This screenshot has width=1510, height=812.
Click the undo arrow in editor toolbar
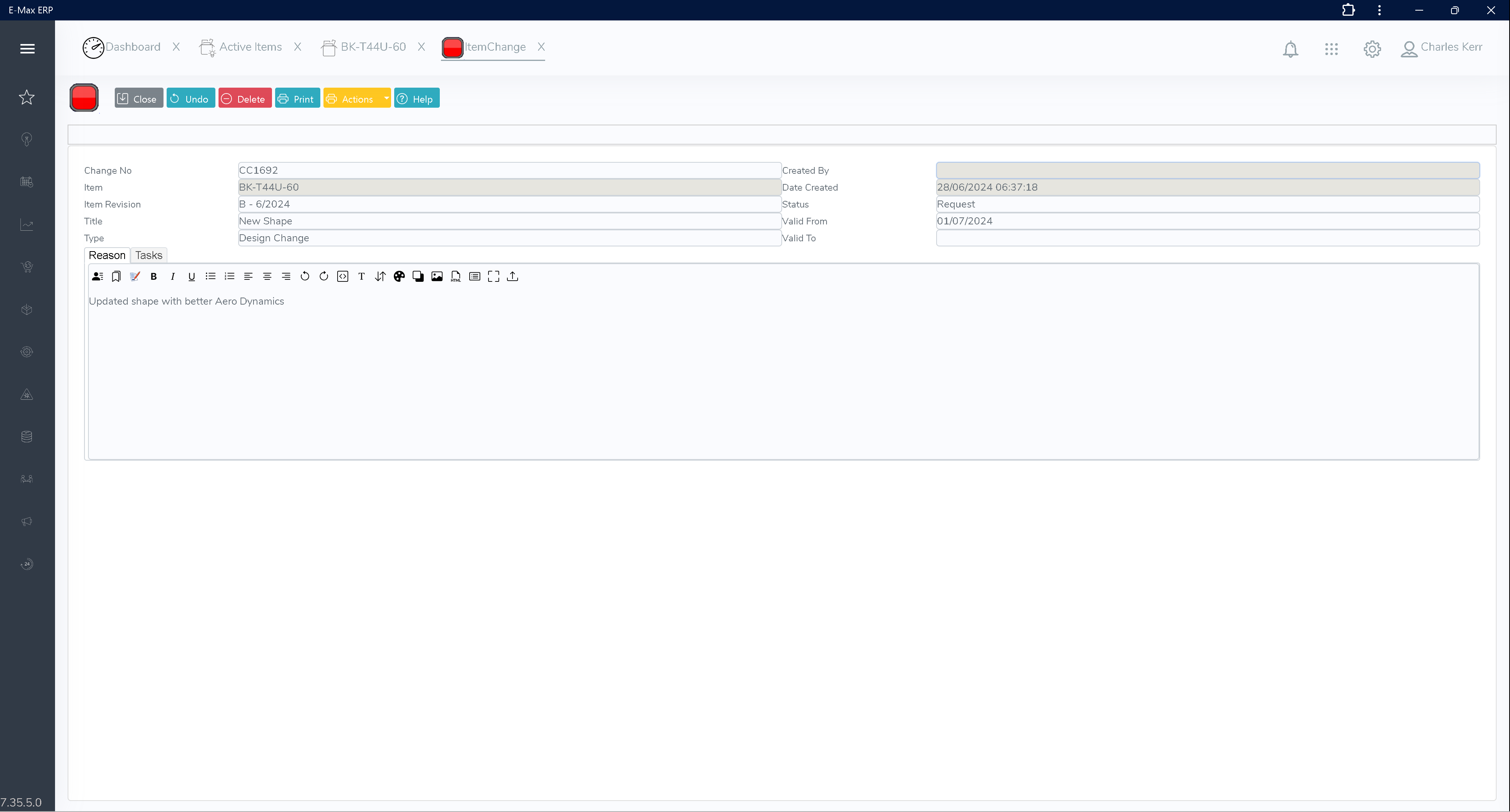(305, 277)
